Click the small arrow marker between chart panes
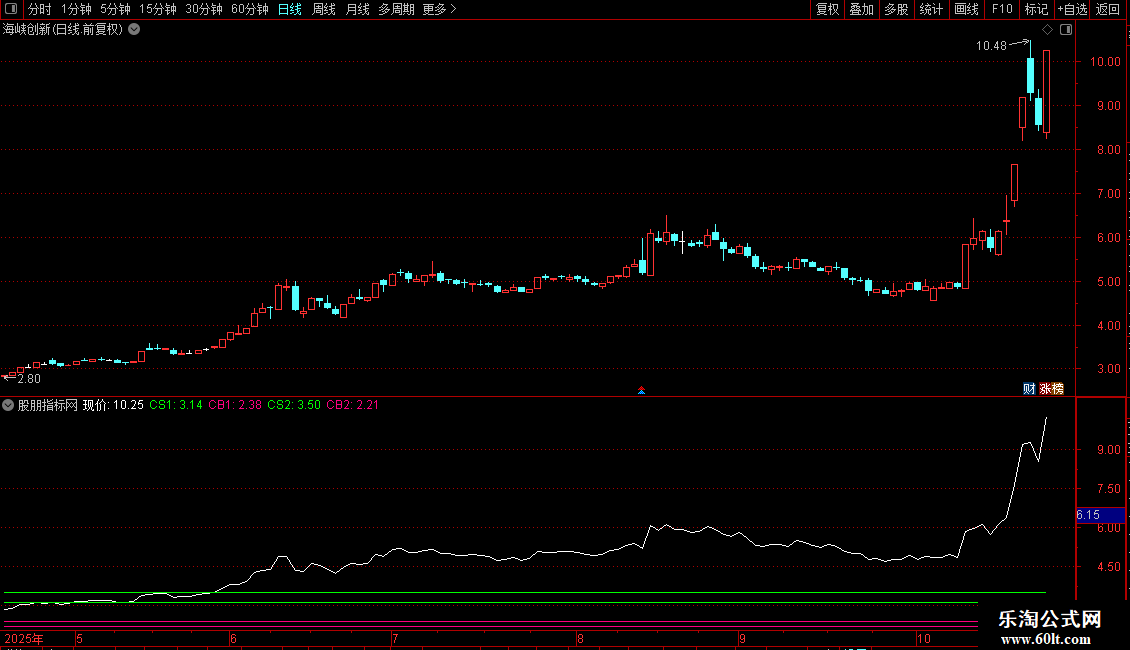This screenshot has width=1130, height=650. coord(641,390)
